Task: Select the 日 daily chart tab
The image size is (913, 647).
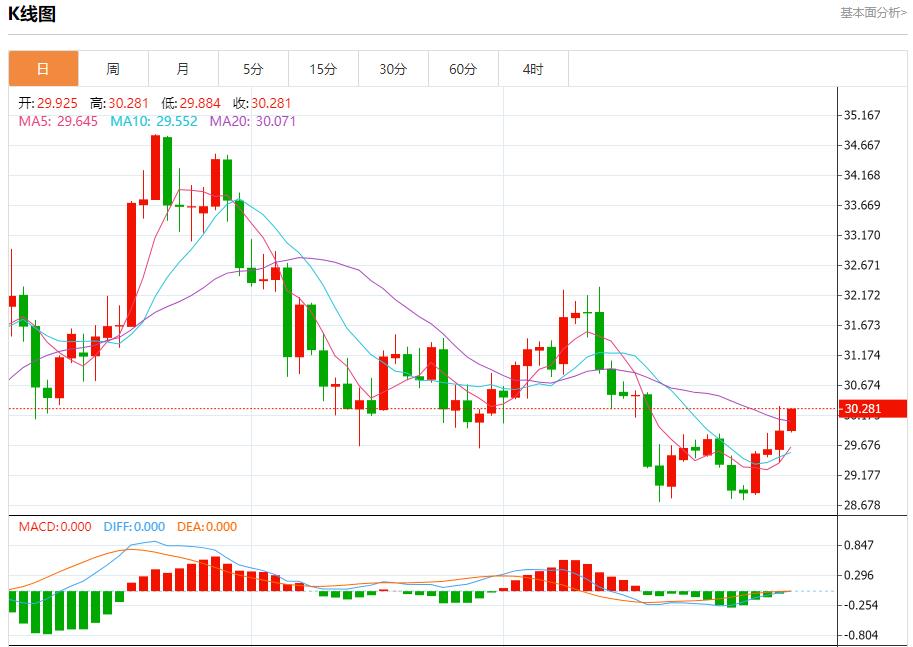Action: [43, 69]
